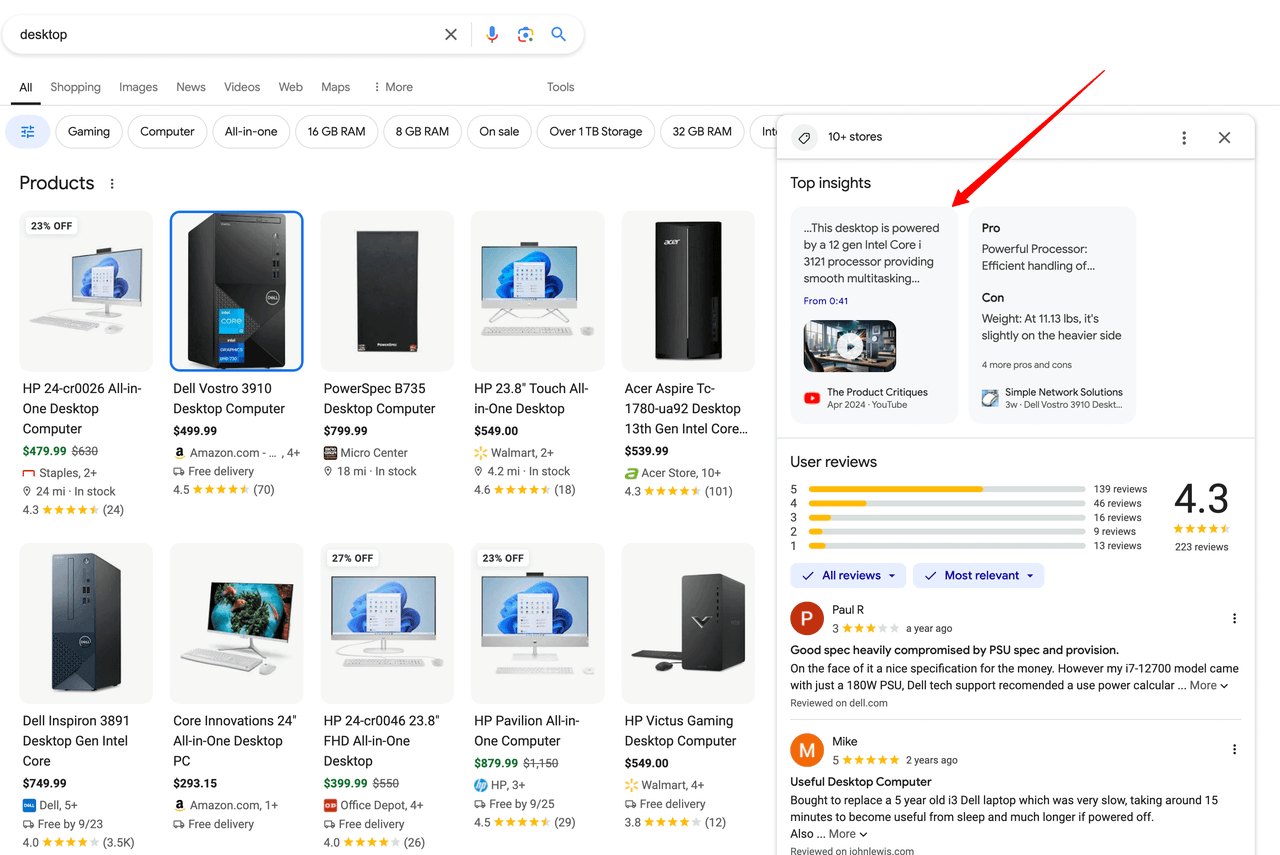Click the 223 reviews count
This screenshot has width=1280, height=855.
[x=1201, y=547]
